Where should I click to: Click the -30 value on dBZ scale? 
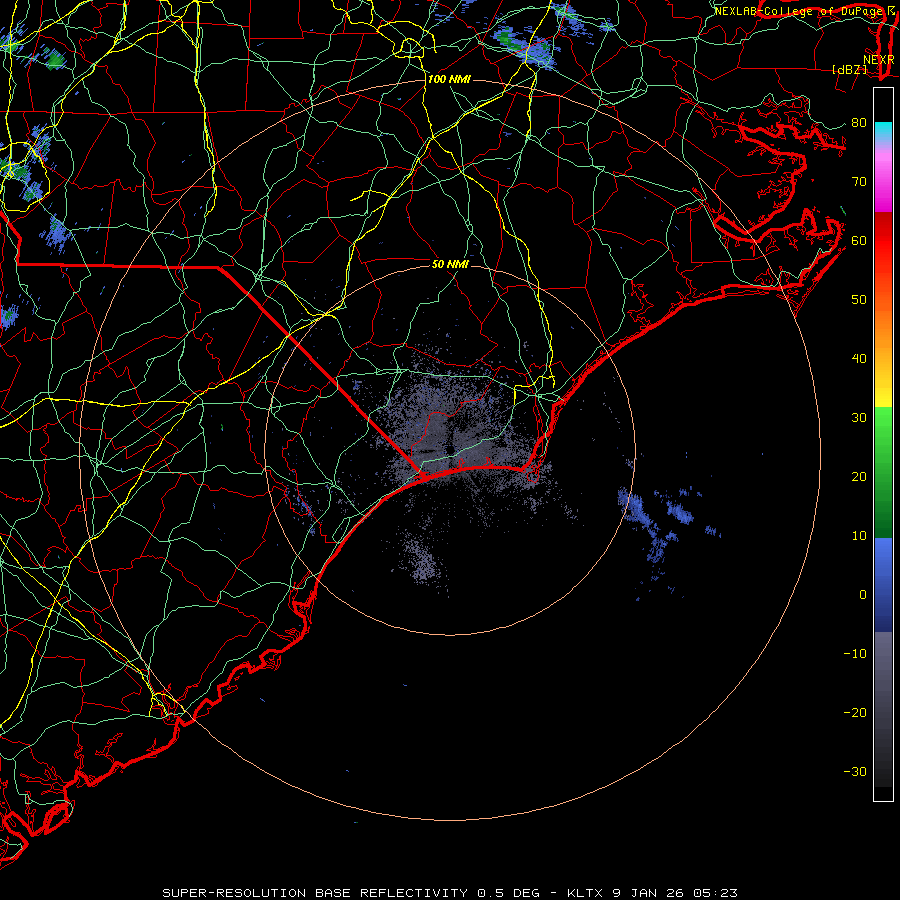[x=855, y=772]
